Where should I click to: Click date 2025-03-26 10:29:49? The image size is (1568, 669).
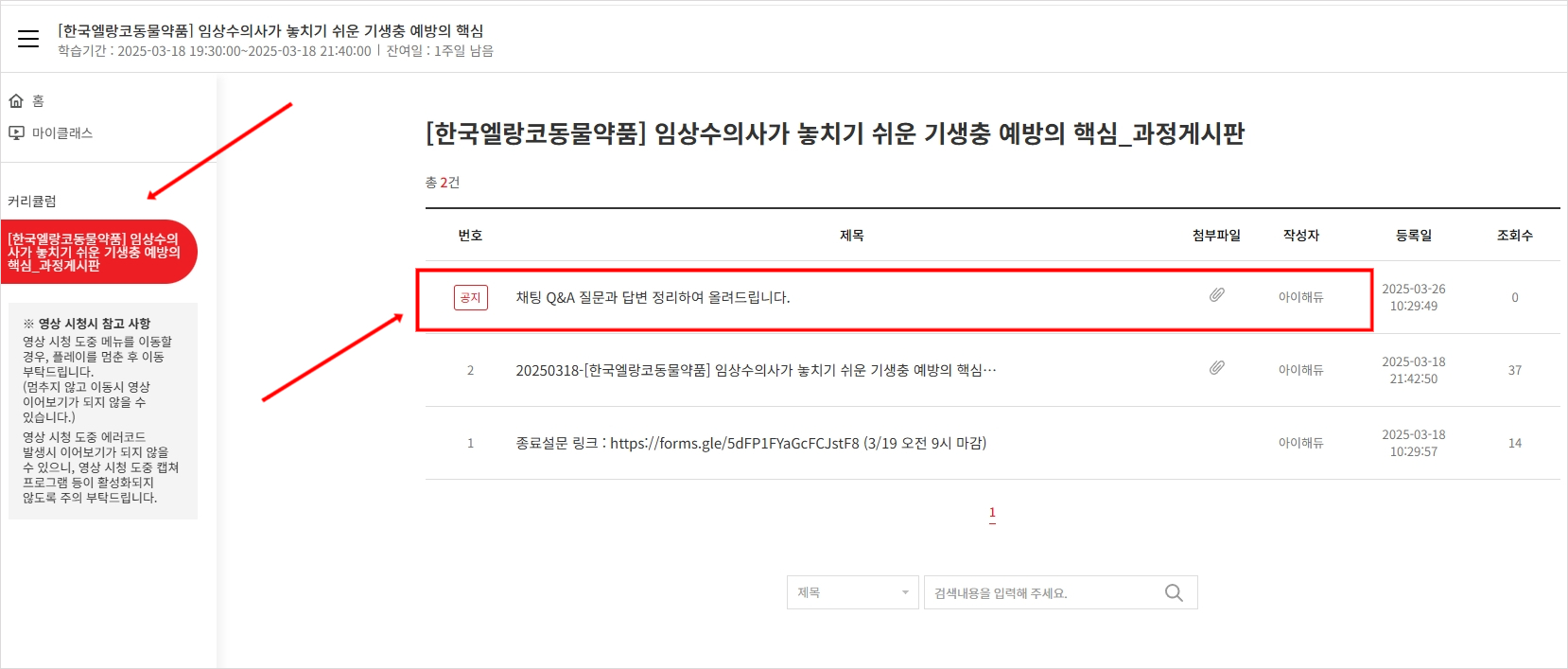[x=1414, y=297]
